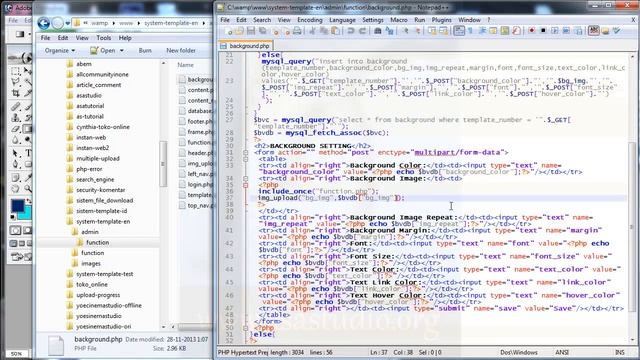Collapse the red PHP fold marker on line 35

[x=245, y=185]
